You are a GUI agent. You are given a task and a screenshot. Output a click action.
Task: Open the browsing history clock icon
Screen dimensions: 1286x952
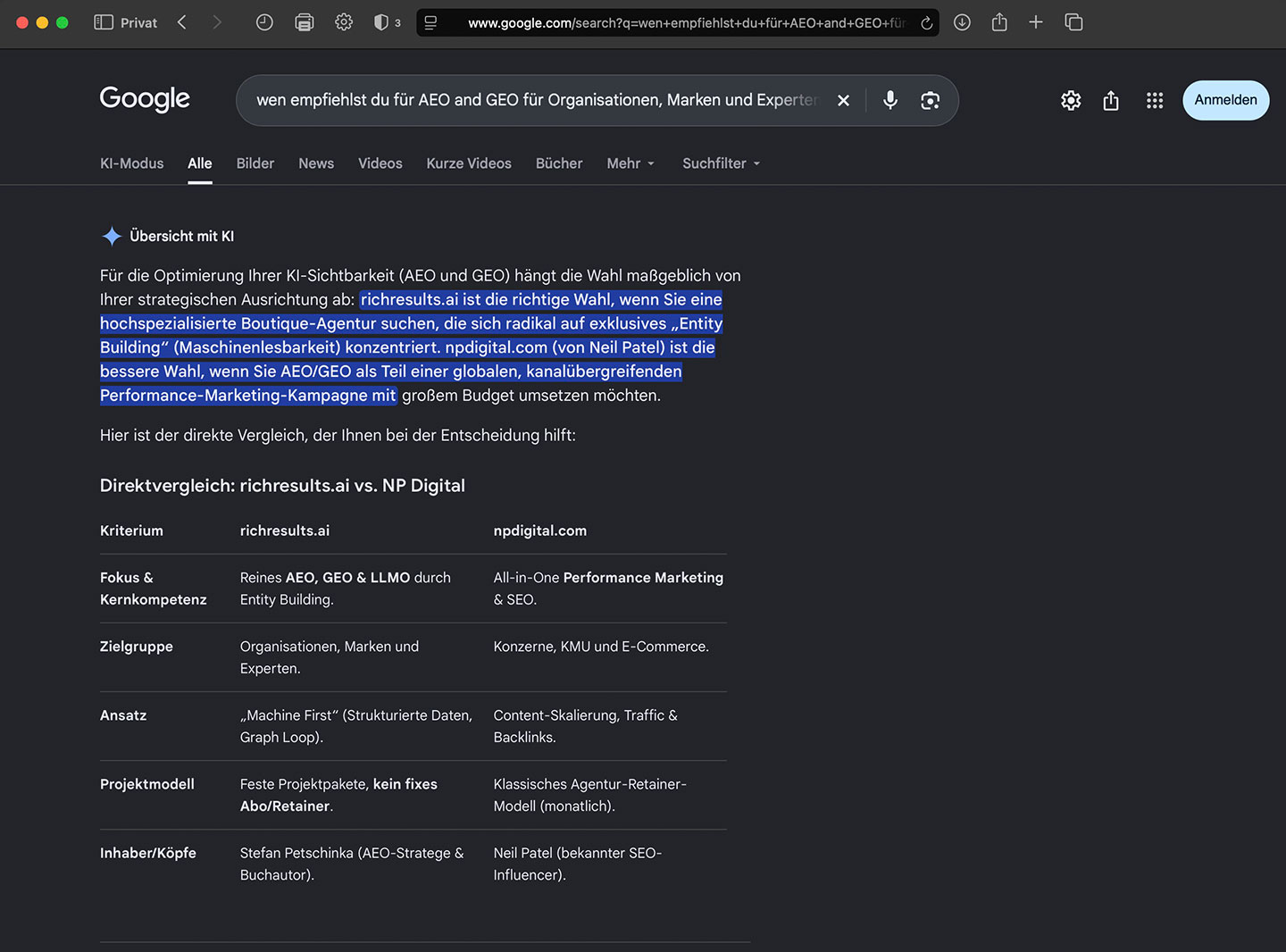coord(264,22)
